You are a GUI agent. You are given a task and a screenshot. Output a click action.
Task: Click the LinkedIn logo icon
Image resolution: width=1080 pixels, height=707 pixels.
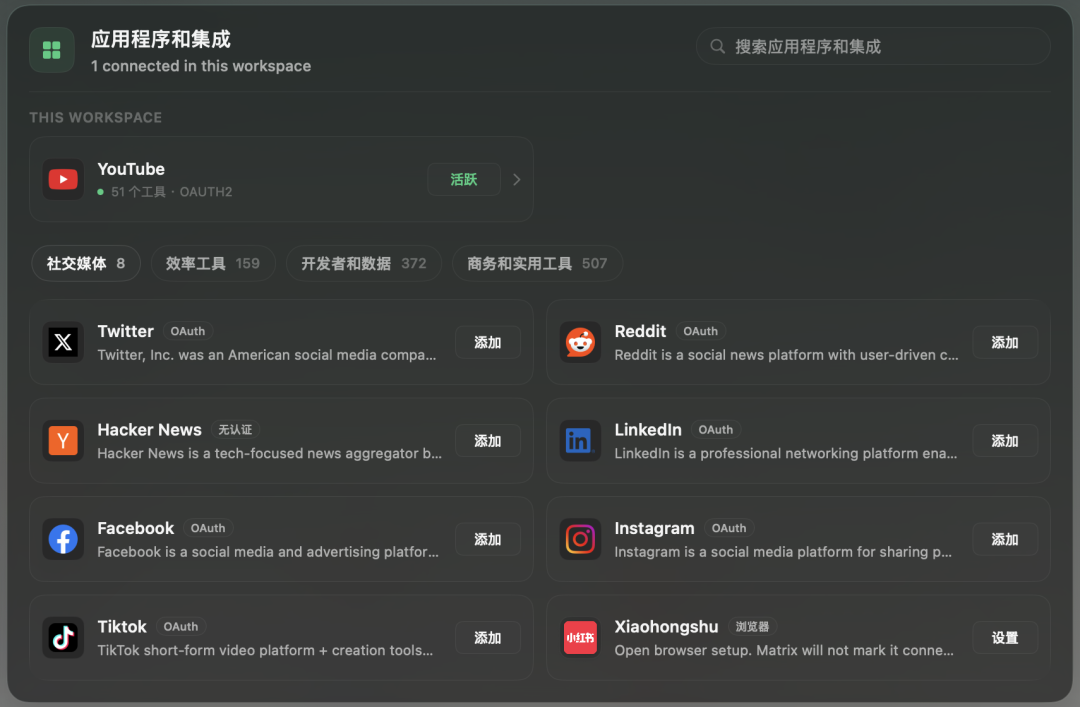pos(580,440)
